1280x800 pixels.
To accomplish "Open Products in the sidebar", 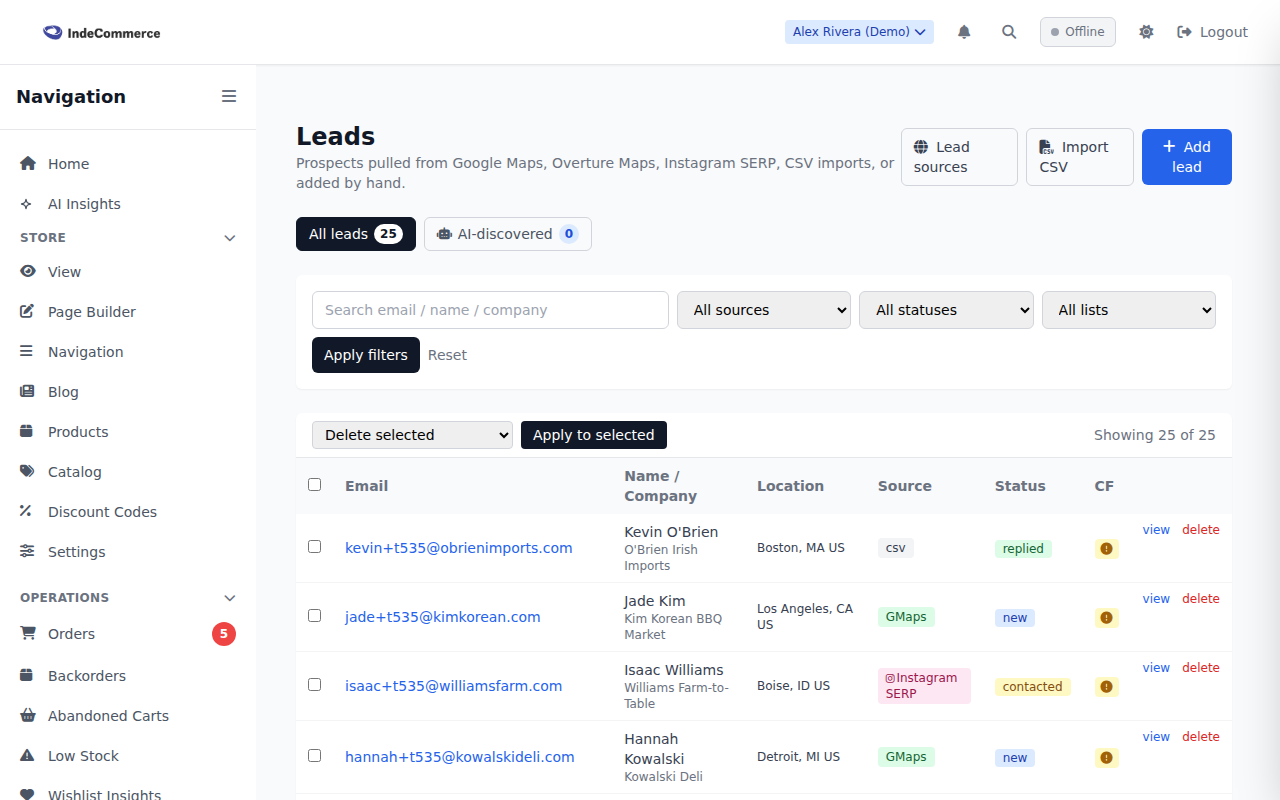I will click(128, 431).
